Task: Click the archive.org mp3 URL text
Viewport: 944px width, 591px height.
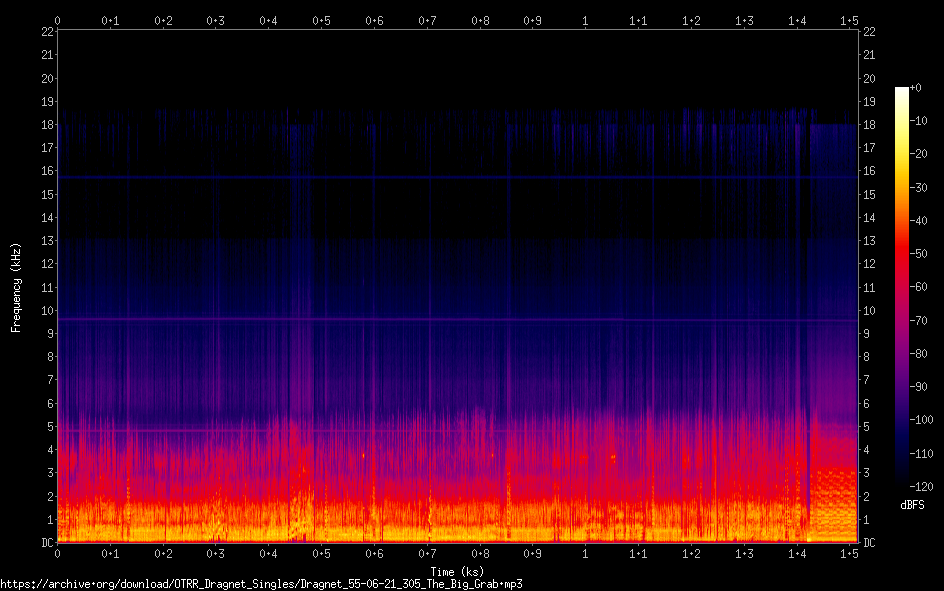Action: pos(262,583)
